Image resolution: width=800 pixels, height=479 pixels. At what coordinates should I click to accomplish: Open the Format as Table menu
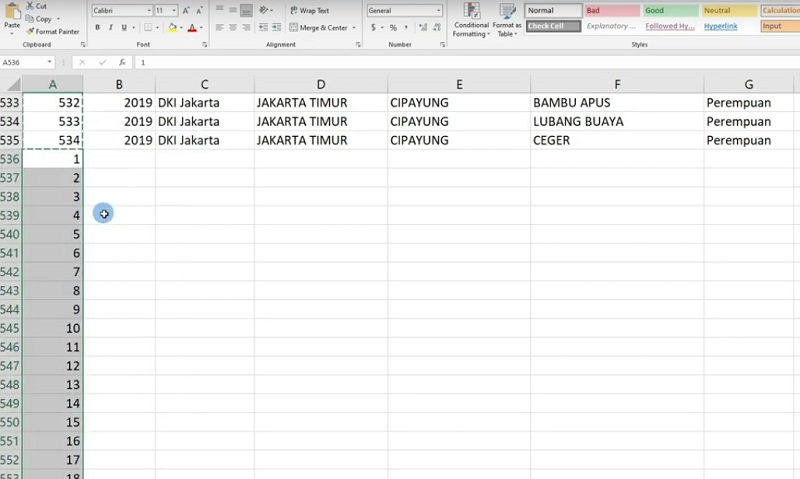(507, 20)
